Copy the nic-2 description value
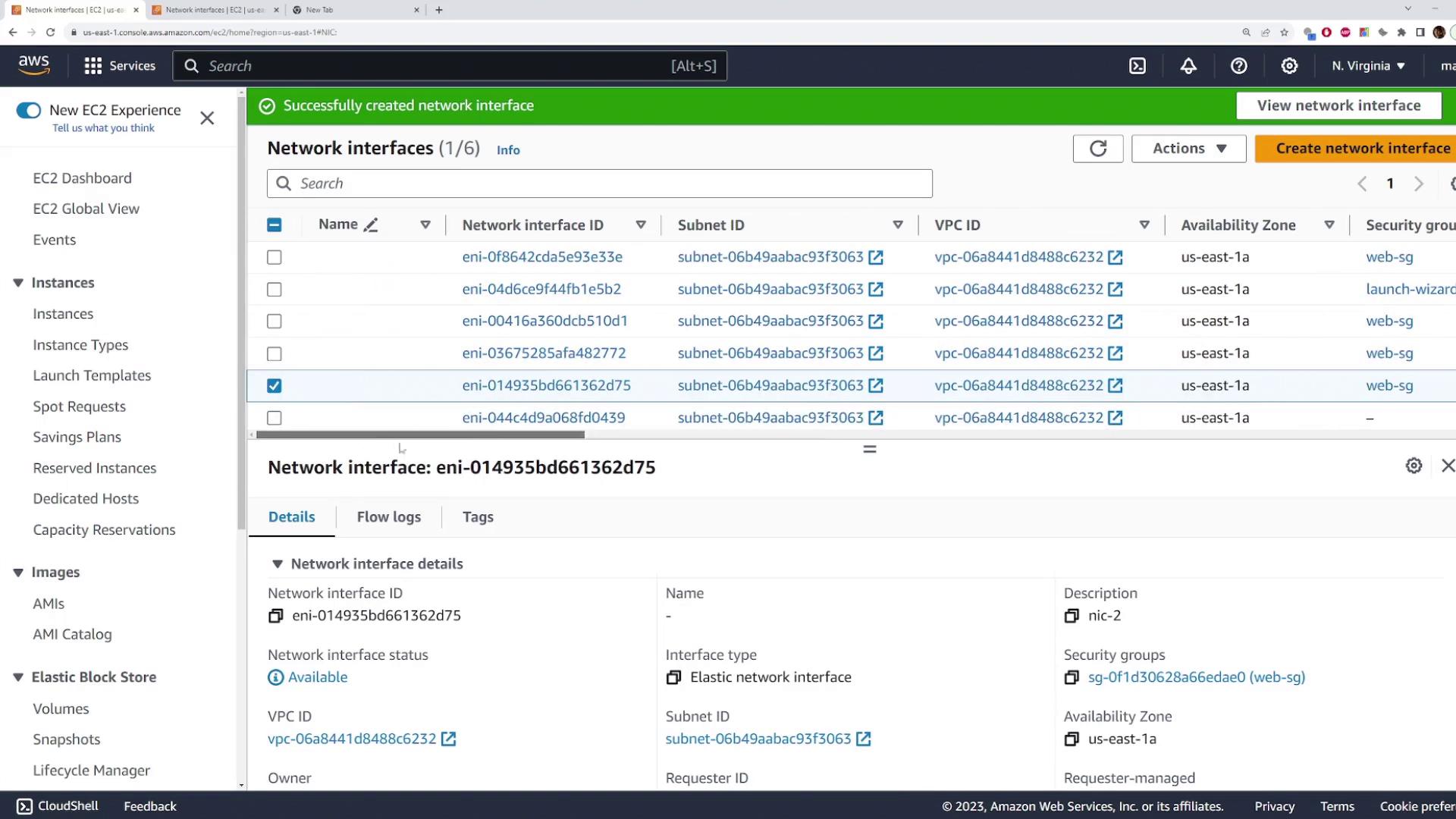The image size is (1456, 819). (1072, 616)
